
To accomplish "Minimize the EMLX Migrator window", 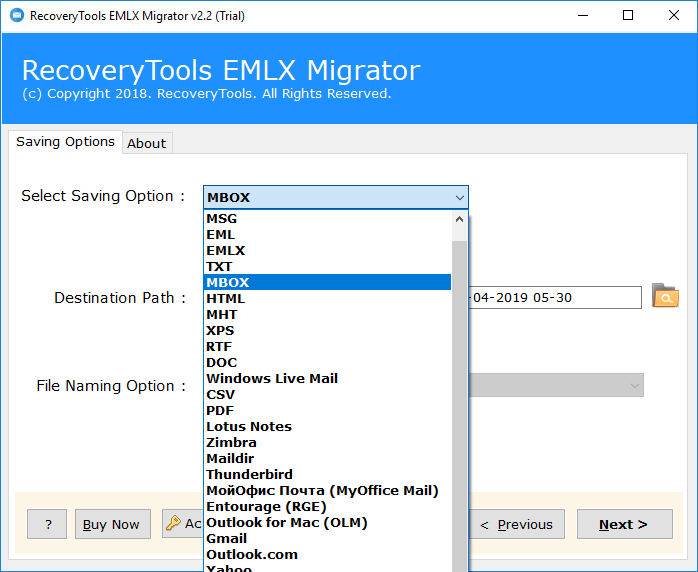I will (x=583, y=16).
